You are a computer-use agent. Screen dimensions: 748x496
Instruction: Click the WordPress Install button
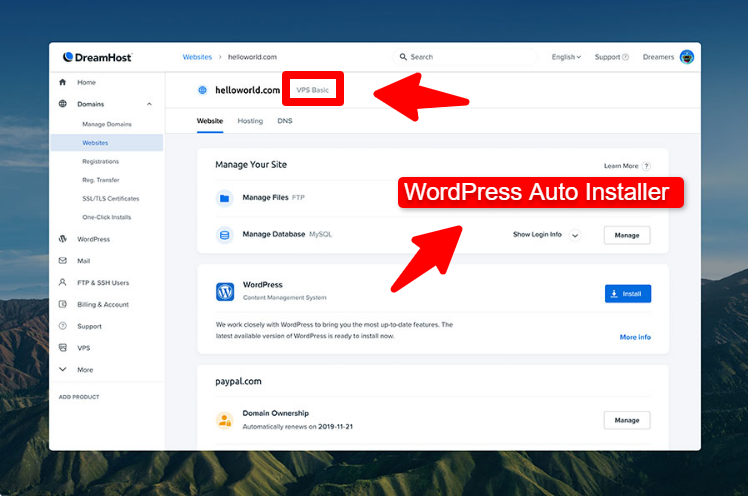[628, 294]
